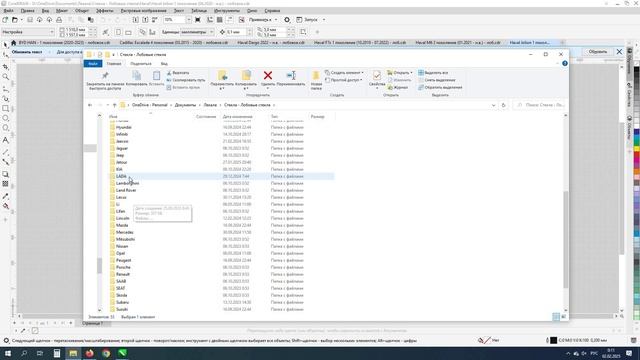Select the CorelDRAW Rectangle tool

click(x=6, y=108)
